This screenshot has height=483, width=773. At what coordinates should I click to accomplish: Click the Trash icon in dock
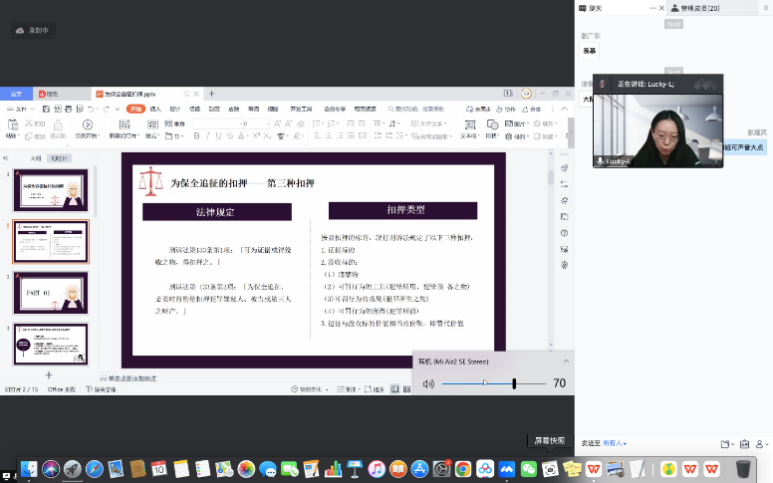743,468
